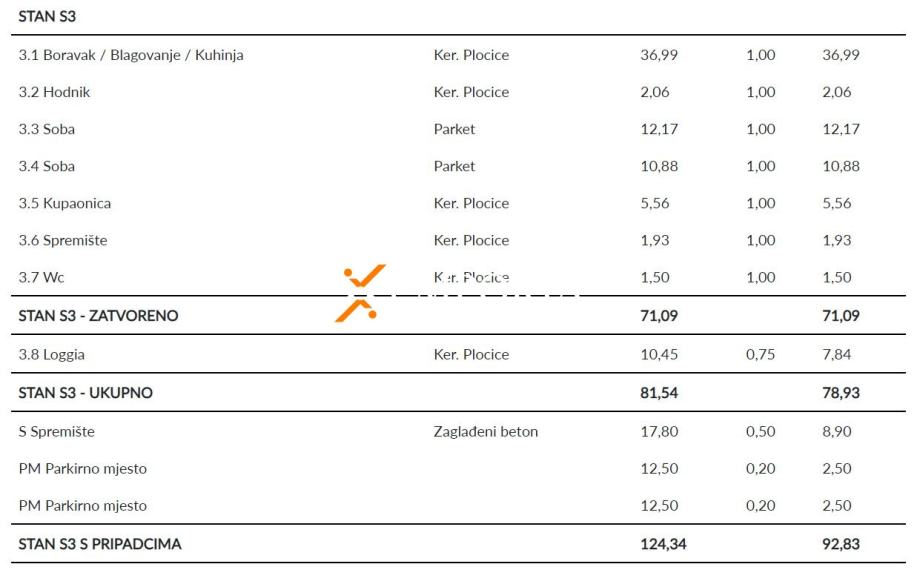Click the 81,54 total area value

pyautogui.click(x=659, y=393)
